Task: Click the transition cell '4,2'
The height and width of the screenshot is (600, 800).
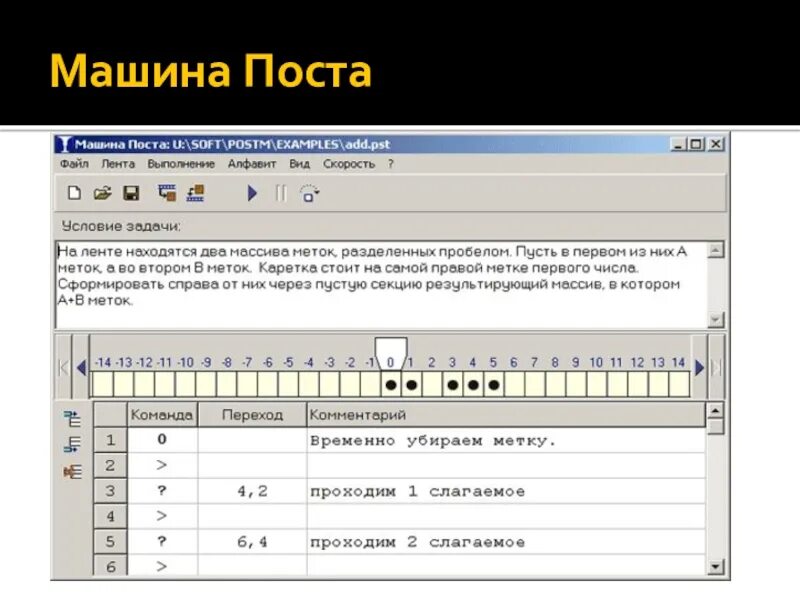Action: point(252,491)
